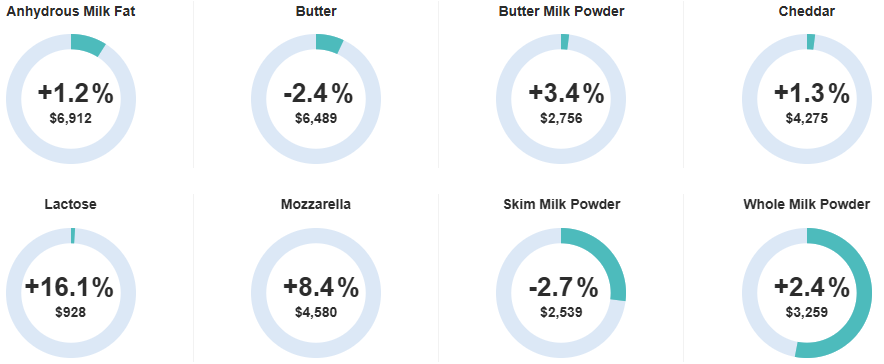Click the Anhydrous Milk Fat donut chart
The image size is (884, 364).
point(71,99)
